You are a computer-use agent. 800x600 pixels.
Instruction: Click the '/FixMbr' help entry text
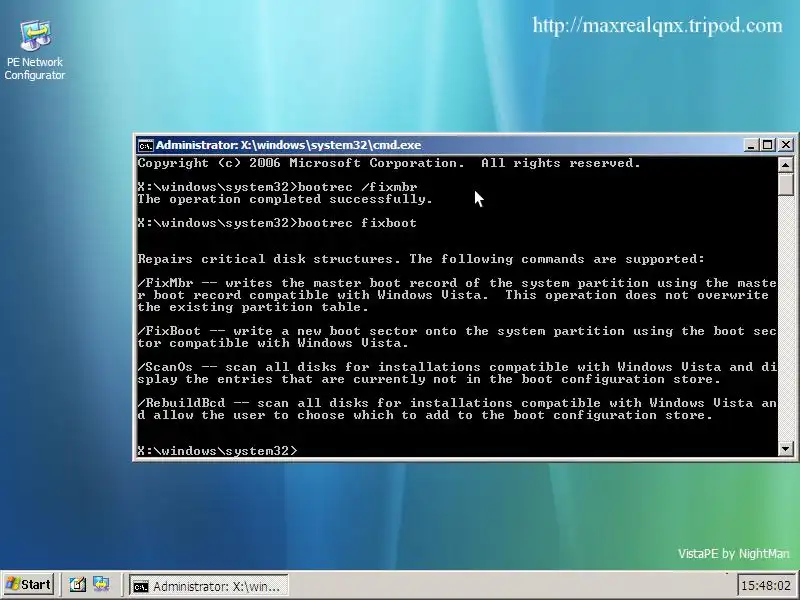pos(457,295)
